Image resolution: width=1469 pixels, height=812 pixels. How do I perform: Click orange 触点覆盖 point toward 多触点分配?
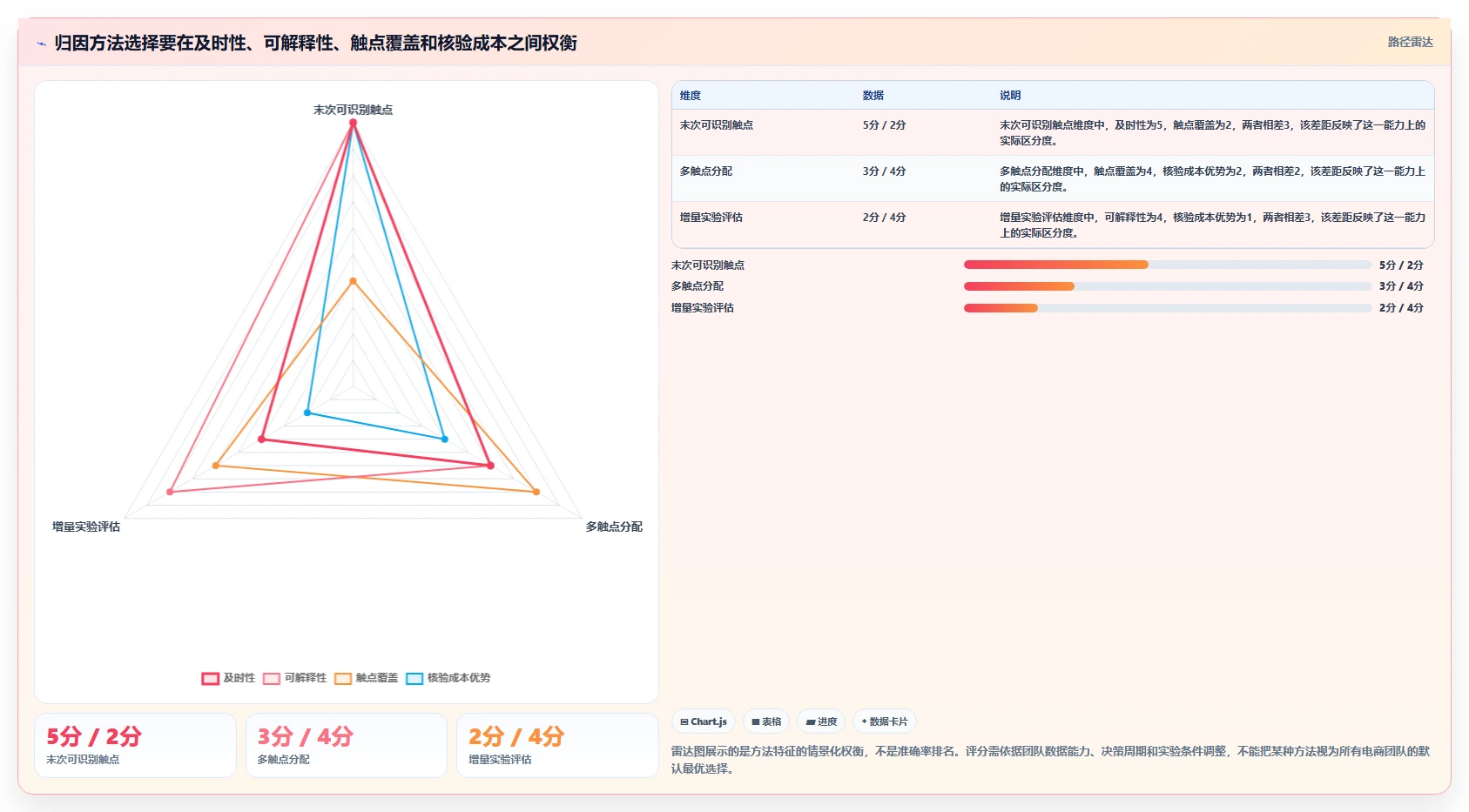tap(536, 493)
